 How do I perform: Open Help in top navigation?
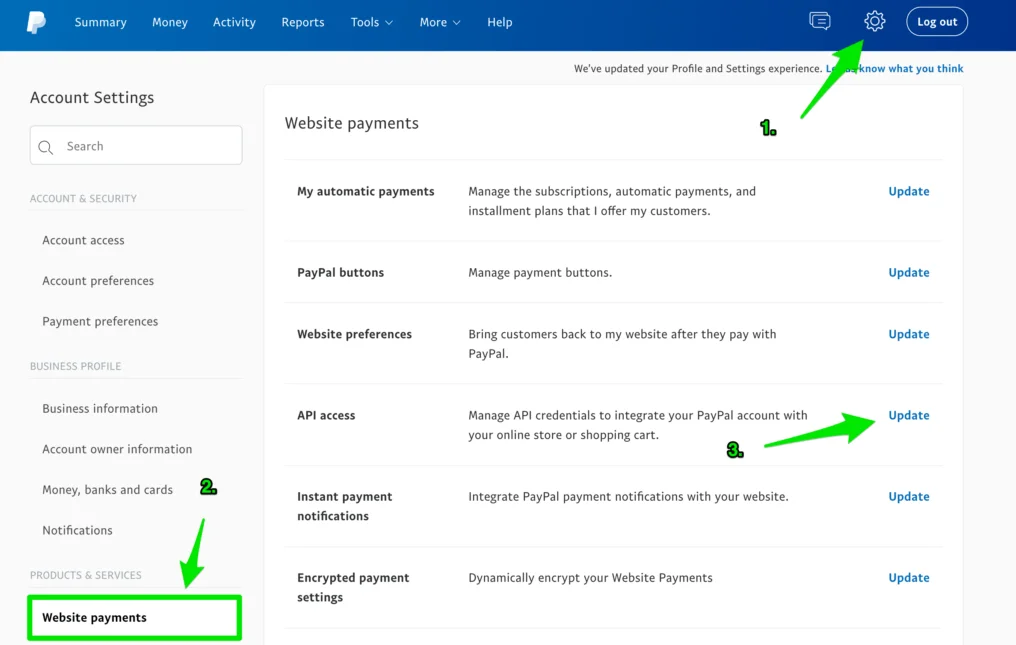click(499, 22)
